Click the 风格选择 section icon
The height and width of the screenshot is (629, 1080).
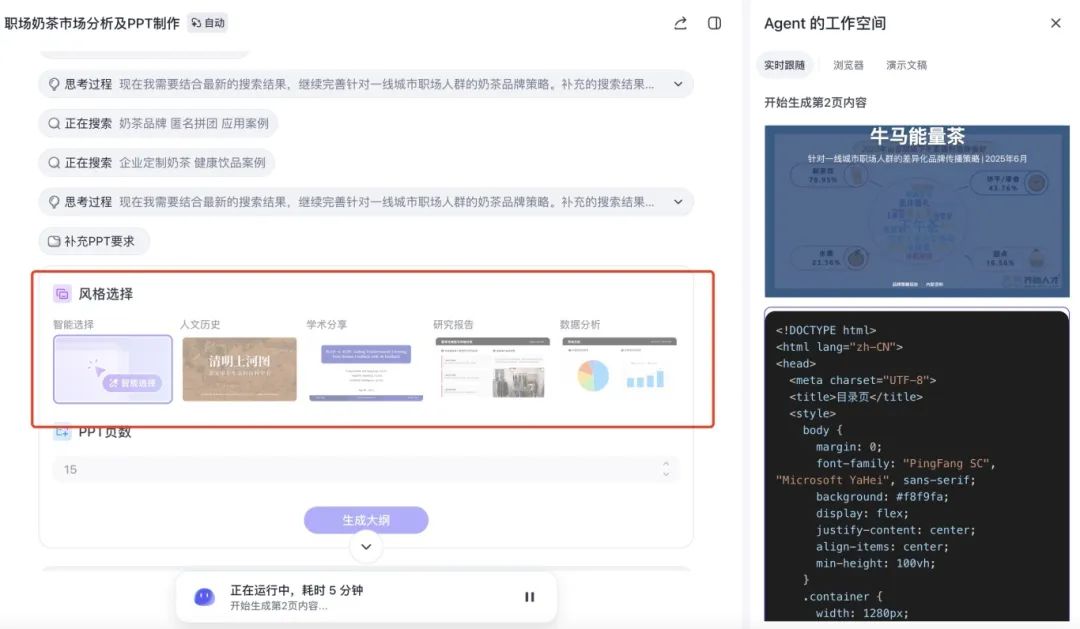click(x=62, y=294)
